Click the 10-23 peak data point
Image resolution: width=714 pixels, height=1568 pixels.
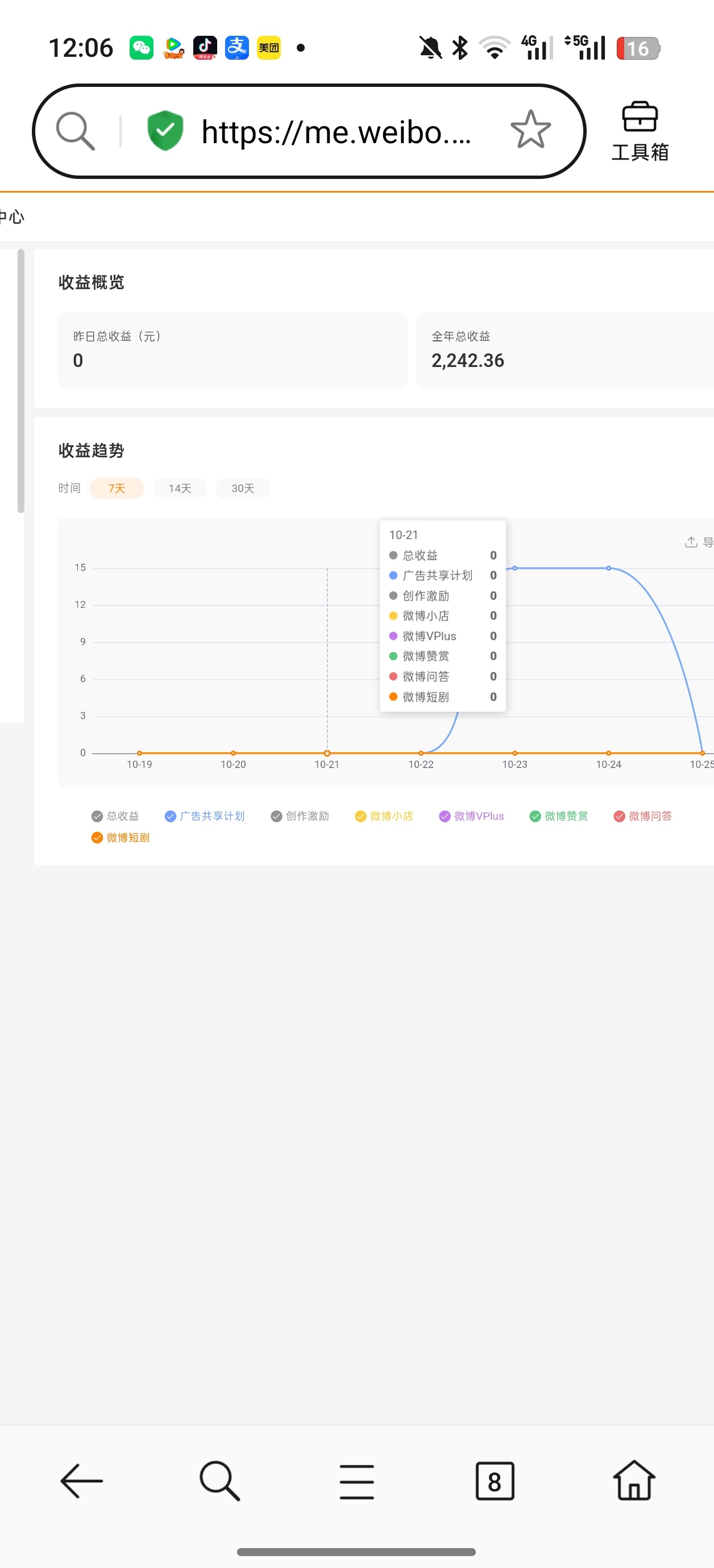[515, 568]
